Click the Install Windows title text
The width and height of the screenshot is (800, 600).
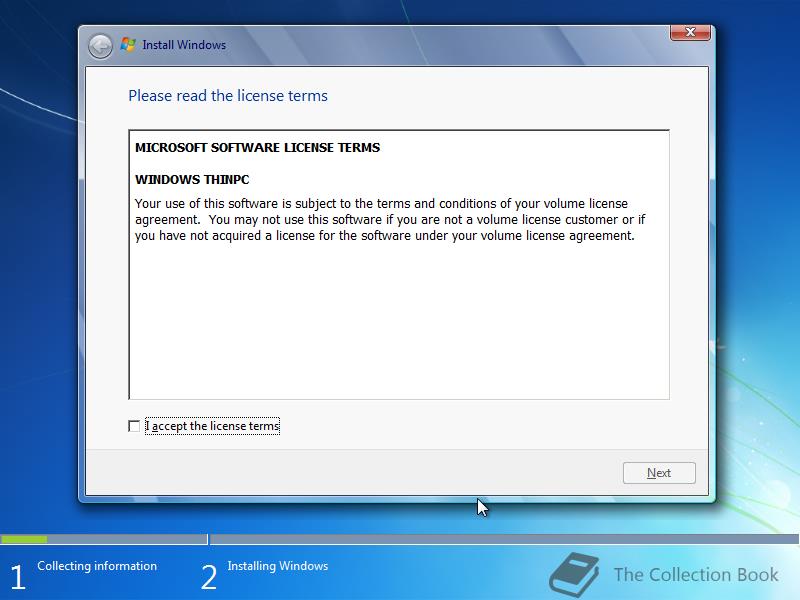coord(184,45)
